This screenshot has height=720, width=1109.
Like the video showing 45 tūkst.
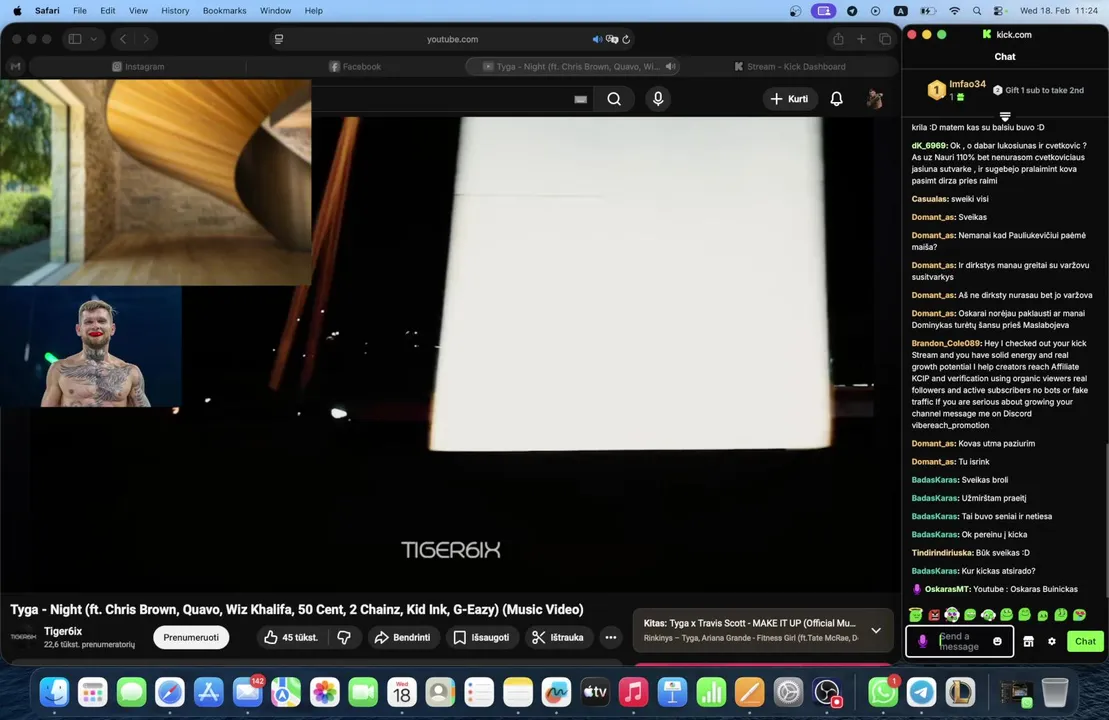(x=291, y=637)
